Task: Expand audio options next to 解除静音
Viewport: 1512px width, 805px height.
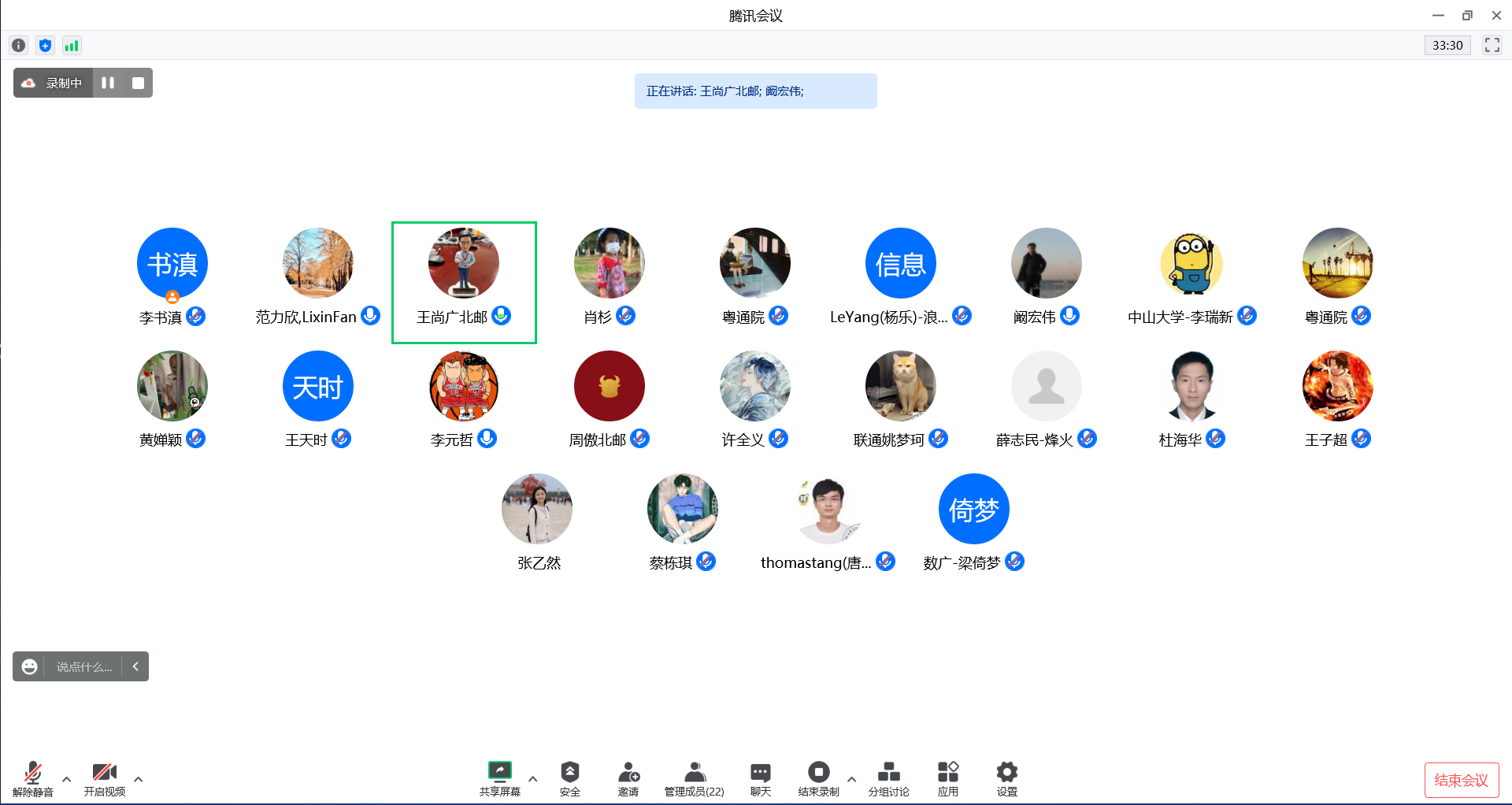Action: (67, 779)
